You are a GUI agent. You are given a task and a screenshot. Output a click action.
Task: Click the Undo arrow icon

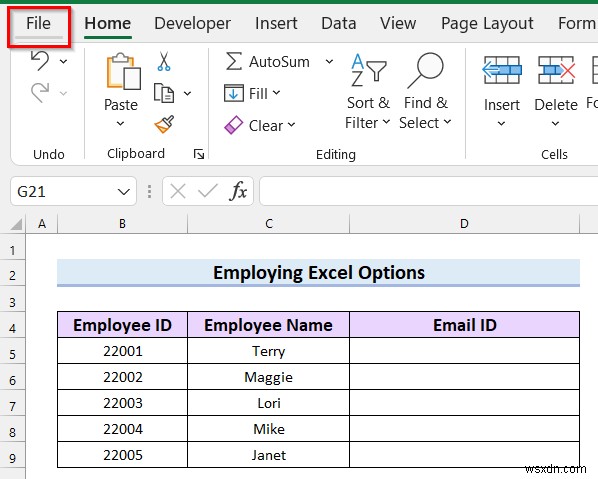(40, 61)
